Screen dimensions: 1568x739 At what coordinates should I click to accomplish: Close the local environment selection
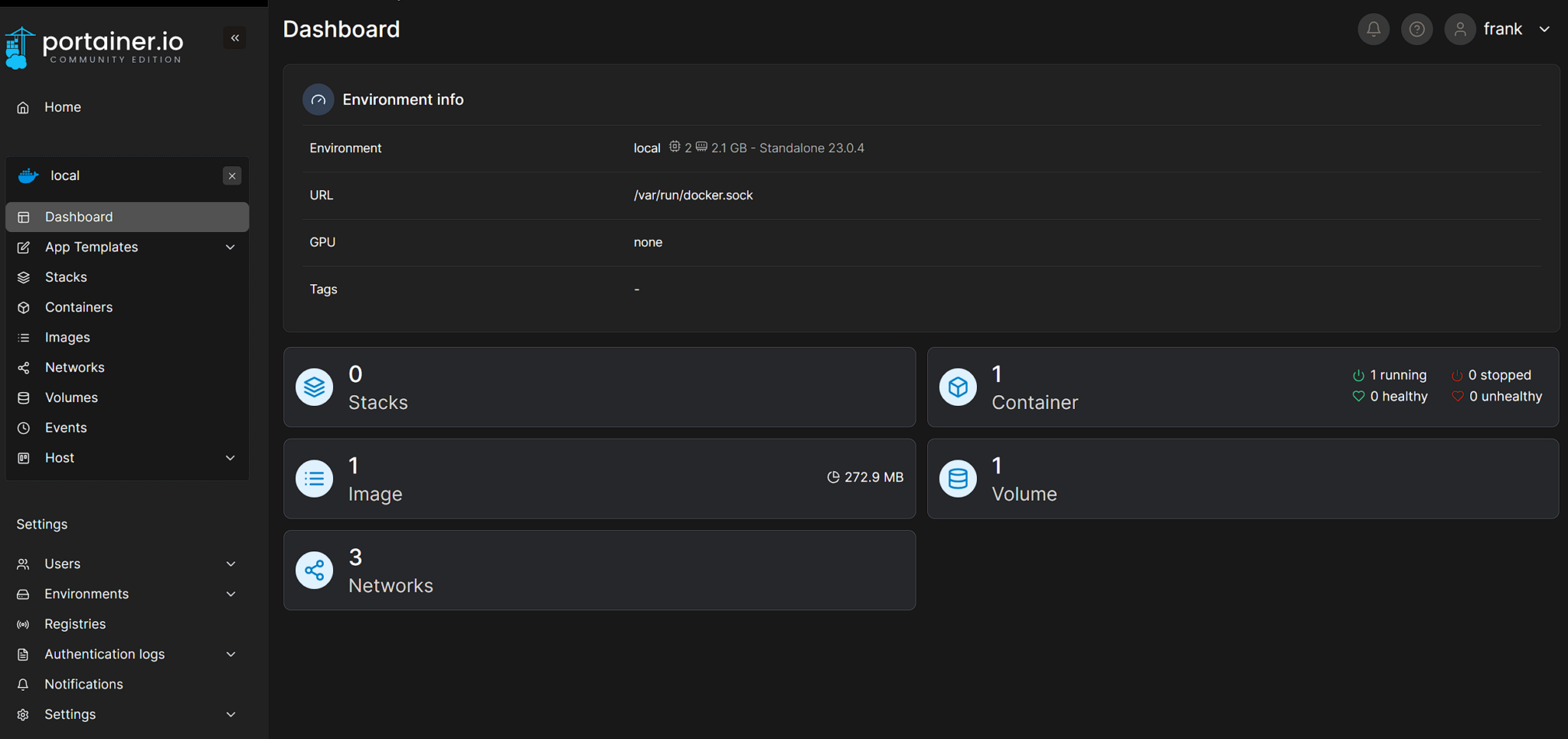(232, 175)
